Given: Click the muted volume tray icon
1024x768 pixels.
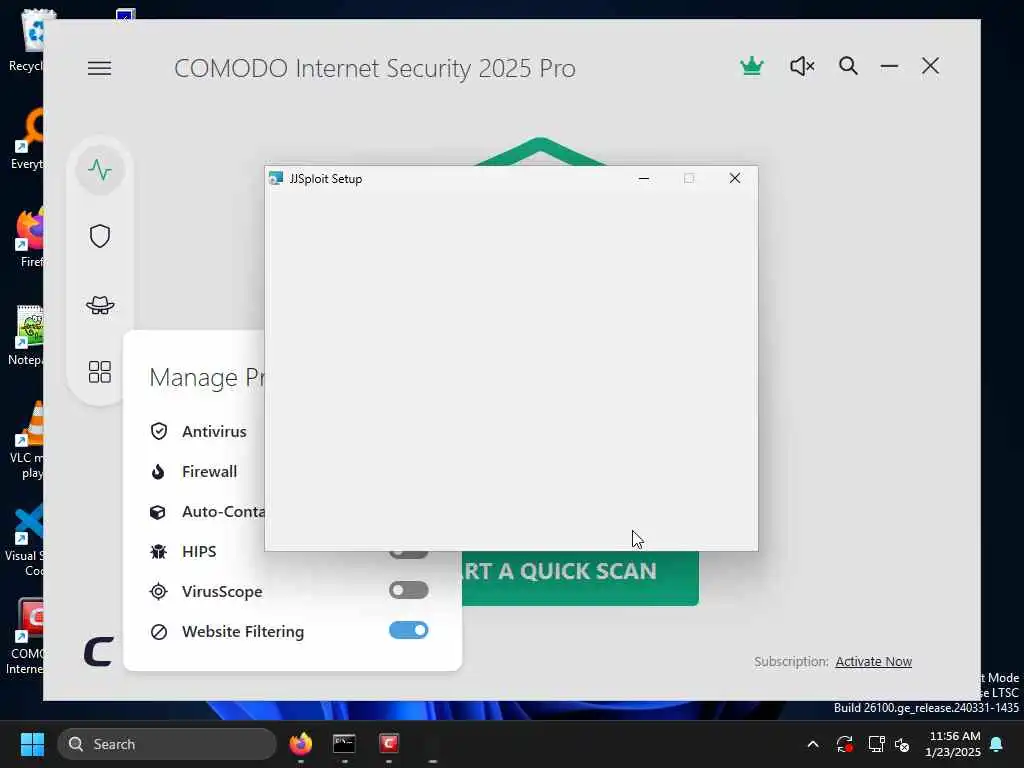Looking at the screenshot, I should pos(902,744).
